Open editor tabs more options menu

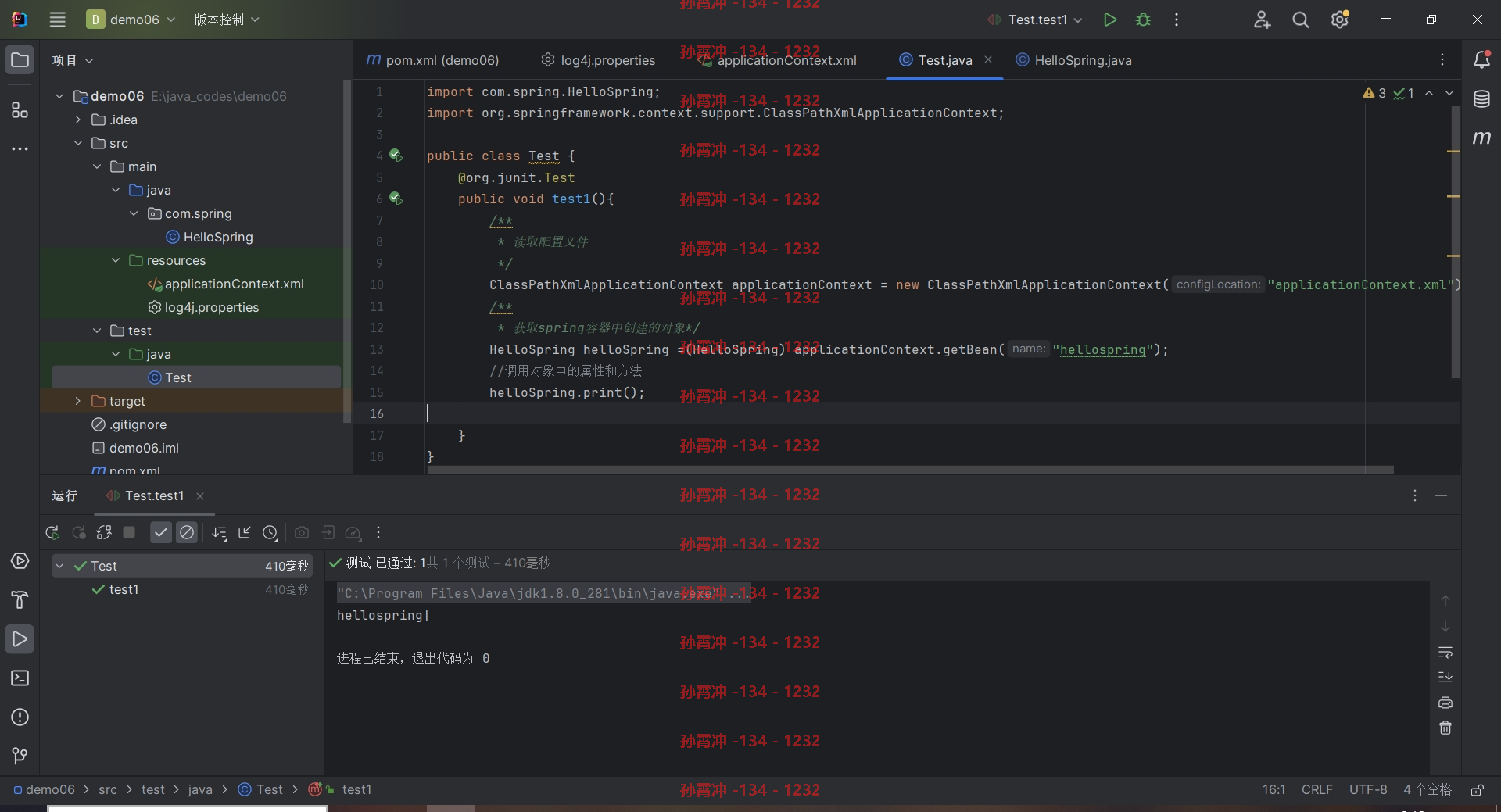1442,60
